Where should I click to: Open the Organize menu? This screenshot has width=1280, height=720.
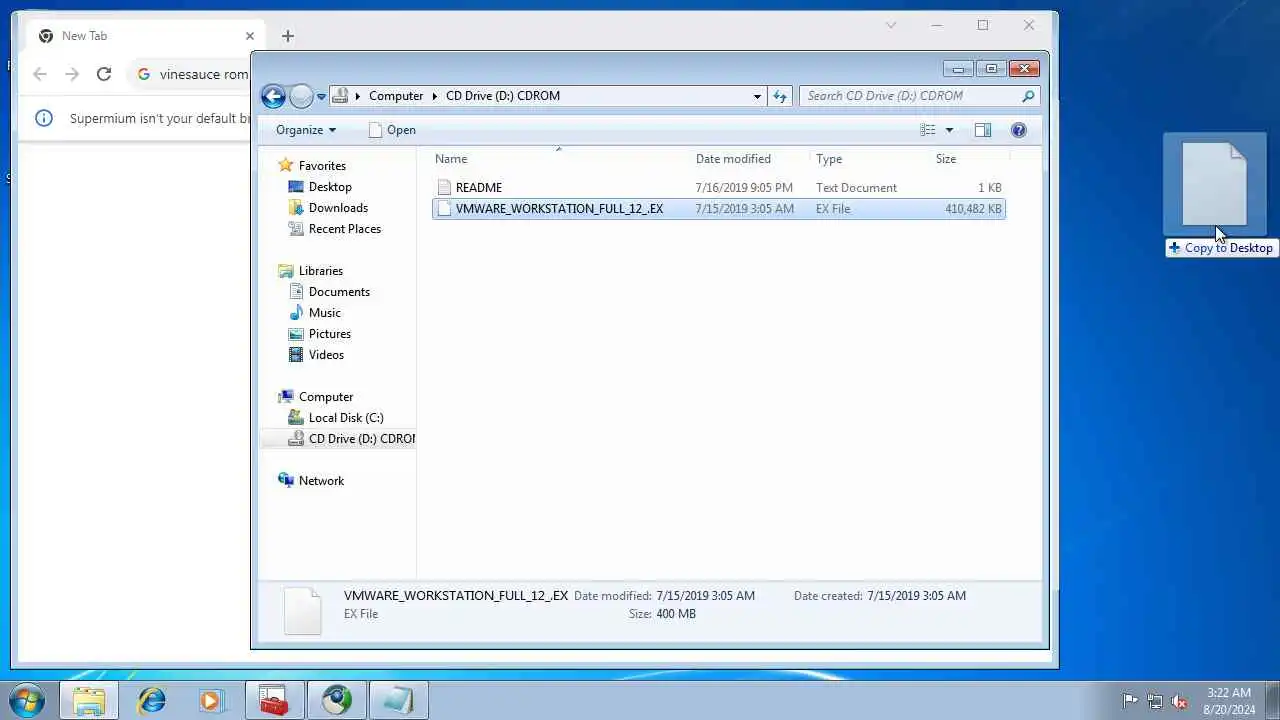pyautogui.click(x=306, y=130)
